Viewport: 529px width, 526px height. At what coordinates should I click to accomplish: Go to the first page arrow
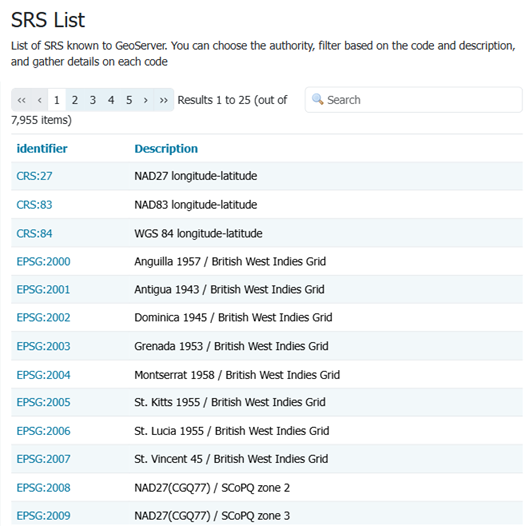tap(22, 100)
